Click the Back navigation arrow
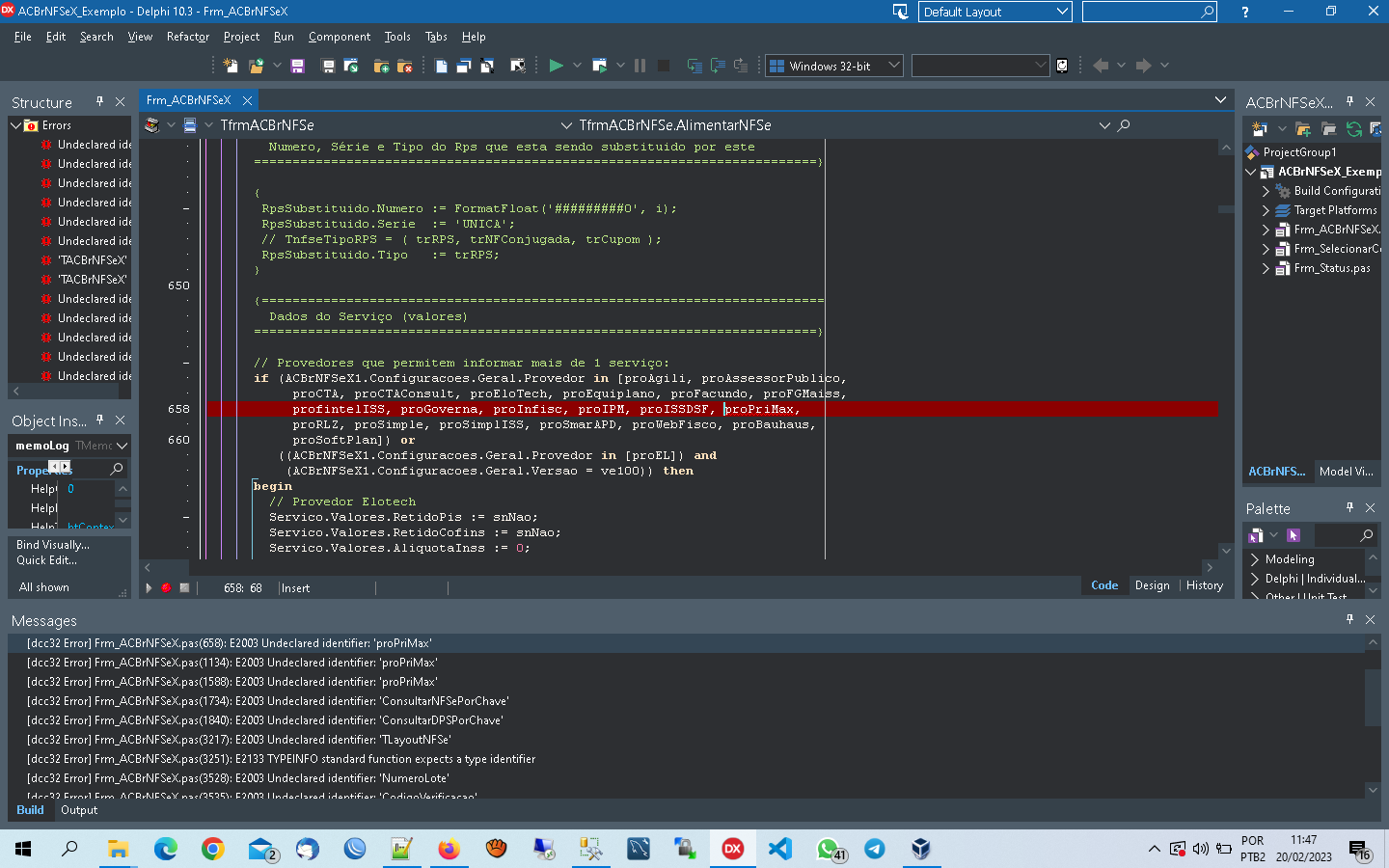1389x868 pixels. [x=1101, y=66]
